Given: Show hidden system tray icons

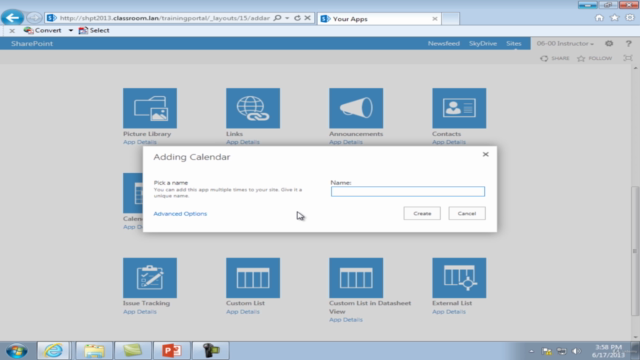Looking at the screenshot, I should point(531,351).
